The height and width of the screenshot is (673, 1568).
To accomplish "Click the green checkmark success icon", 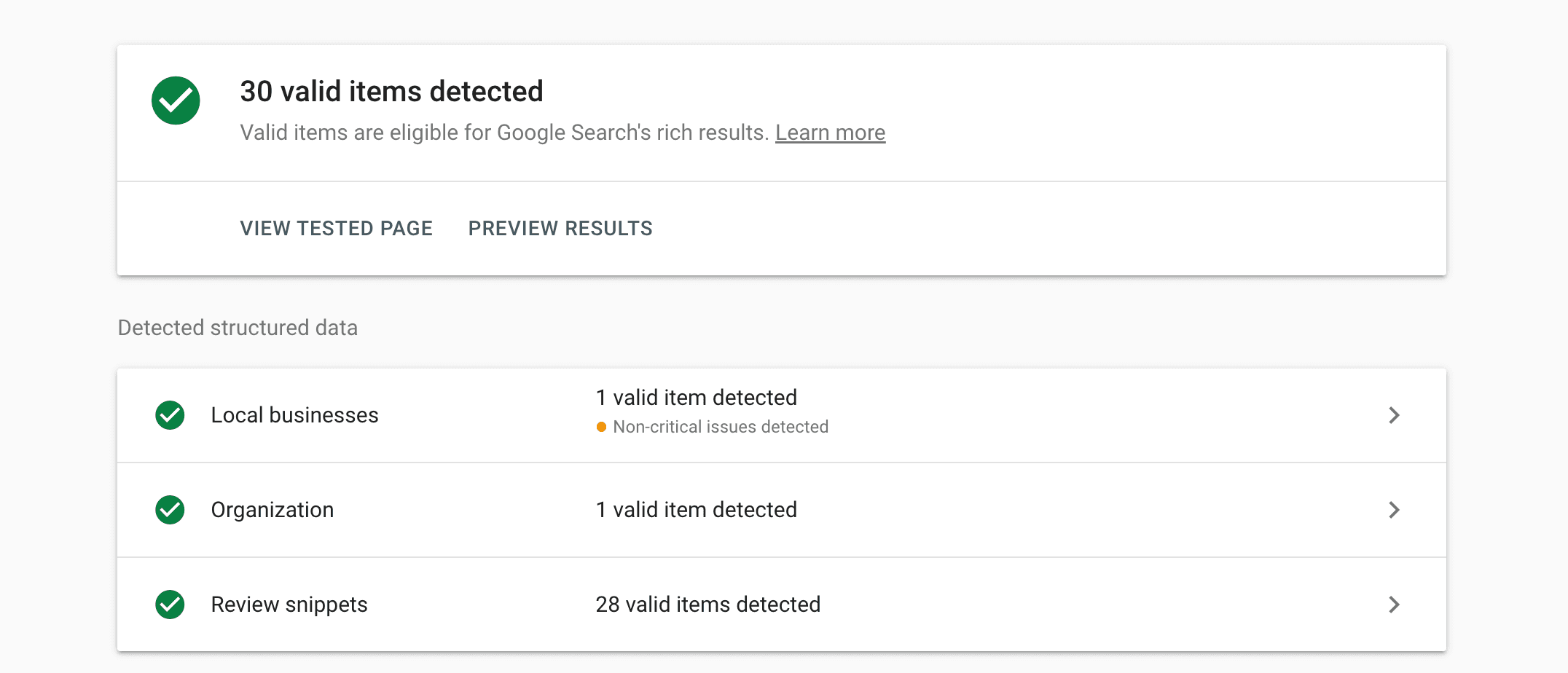I will pos(175,101).
